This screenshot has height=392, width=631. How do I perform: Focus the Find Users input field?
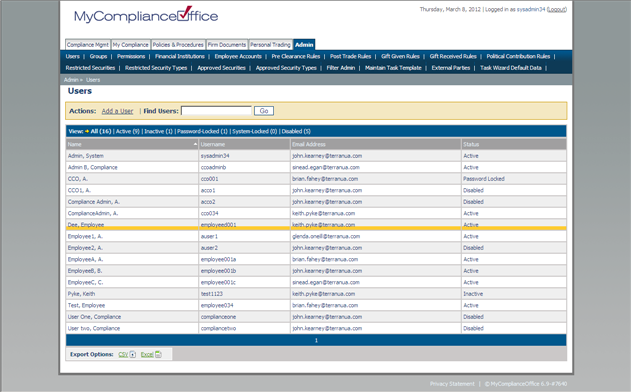click(x=217, y=111)
